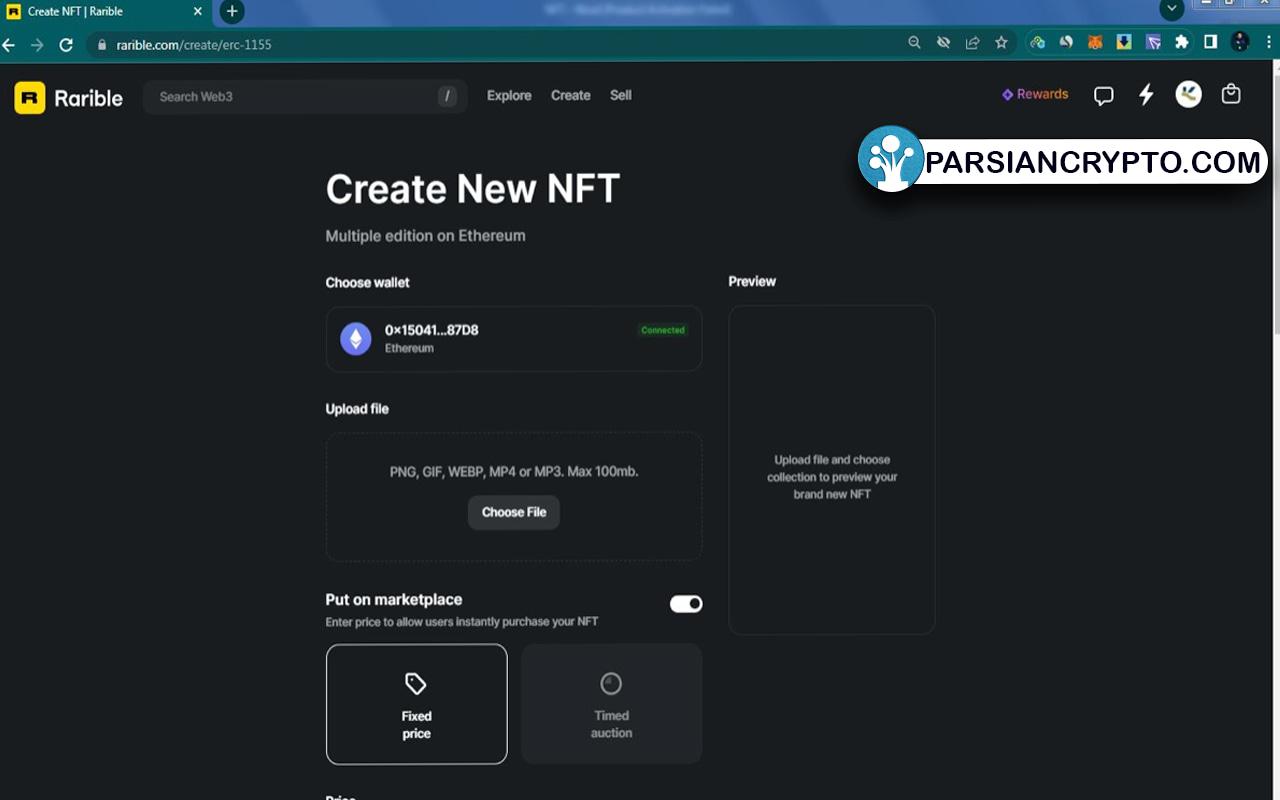Click the download arrow extension icon
Image resolution: width=1280 pixels, height=800 pixels.
pyautogui.click(x=1124, y=43)
